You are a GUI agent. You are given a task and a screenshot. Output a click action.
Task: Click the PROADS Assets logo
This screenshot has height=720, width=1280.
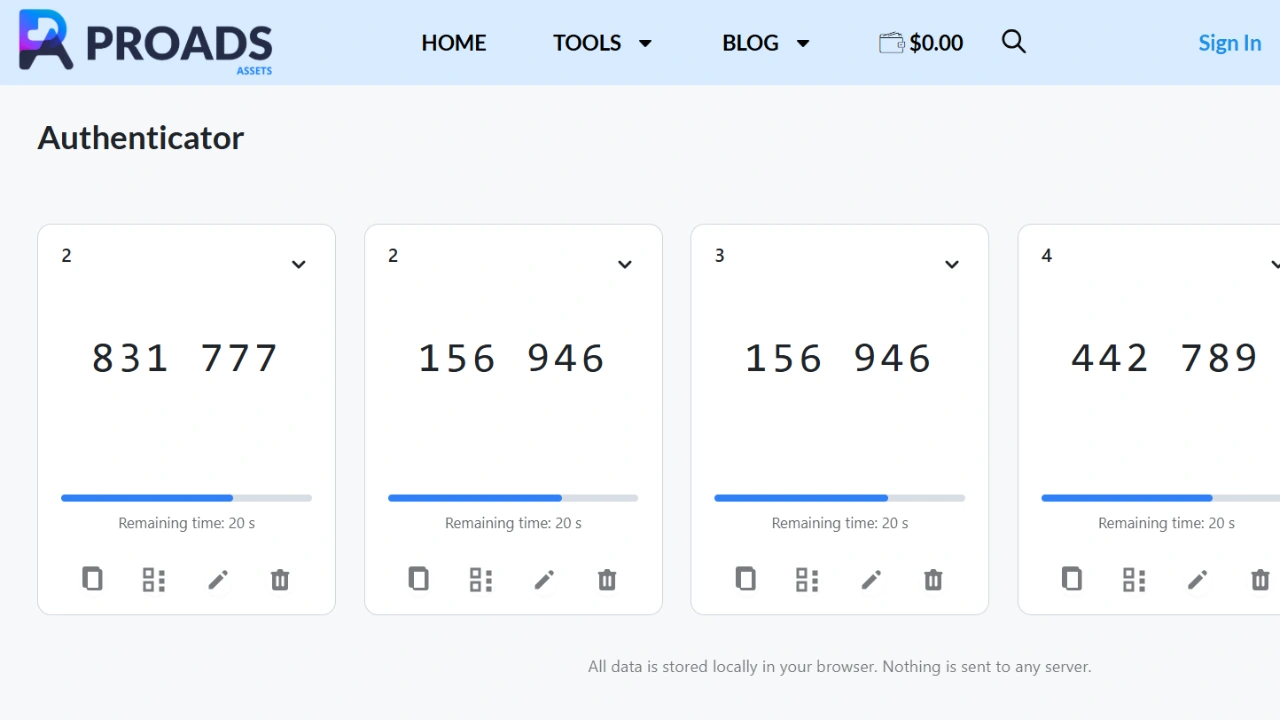pos(146,42)
